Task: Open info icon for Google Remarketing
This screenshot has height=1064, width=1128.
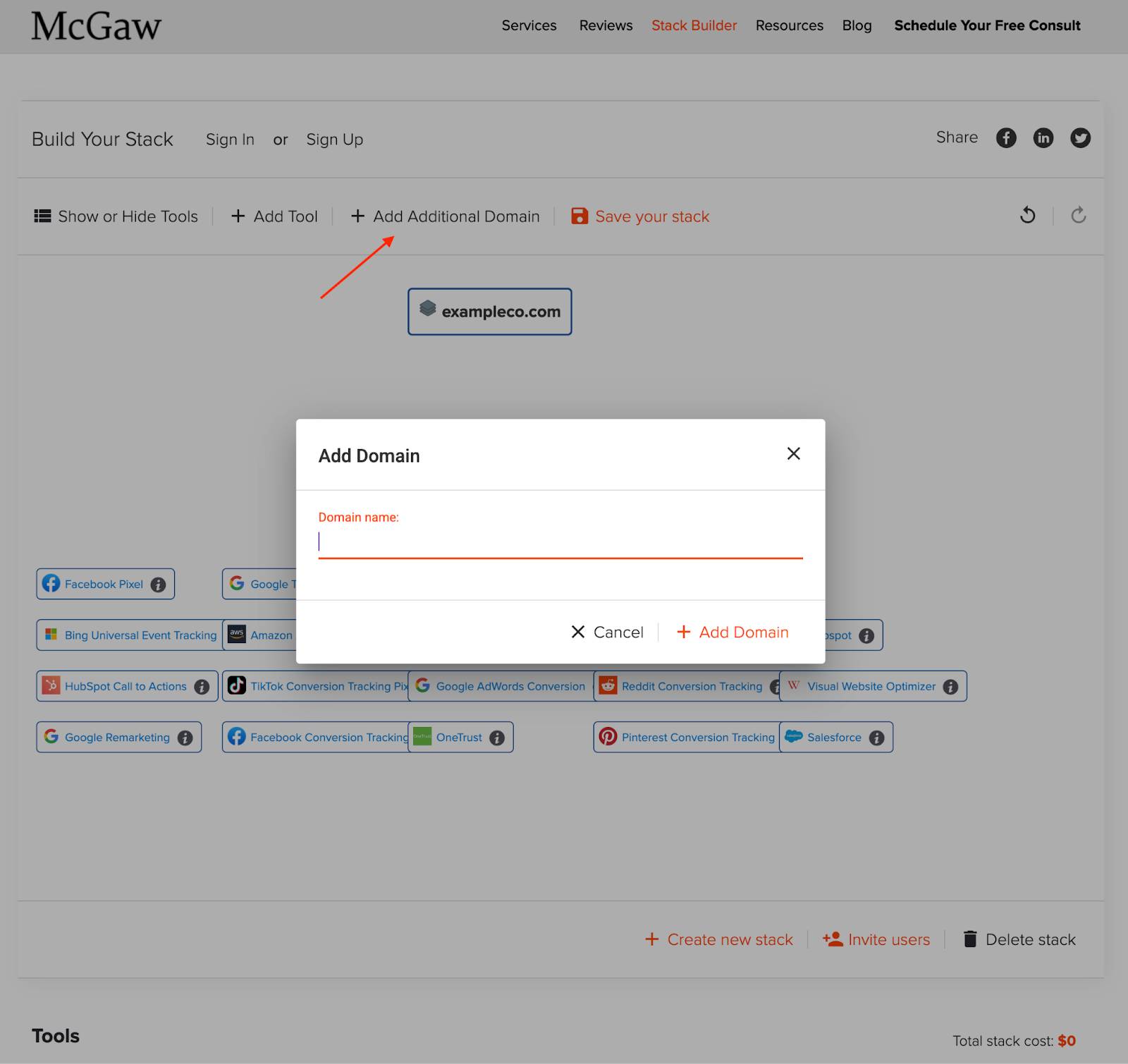Action: [185, 738]
